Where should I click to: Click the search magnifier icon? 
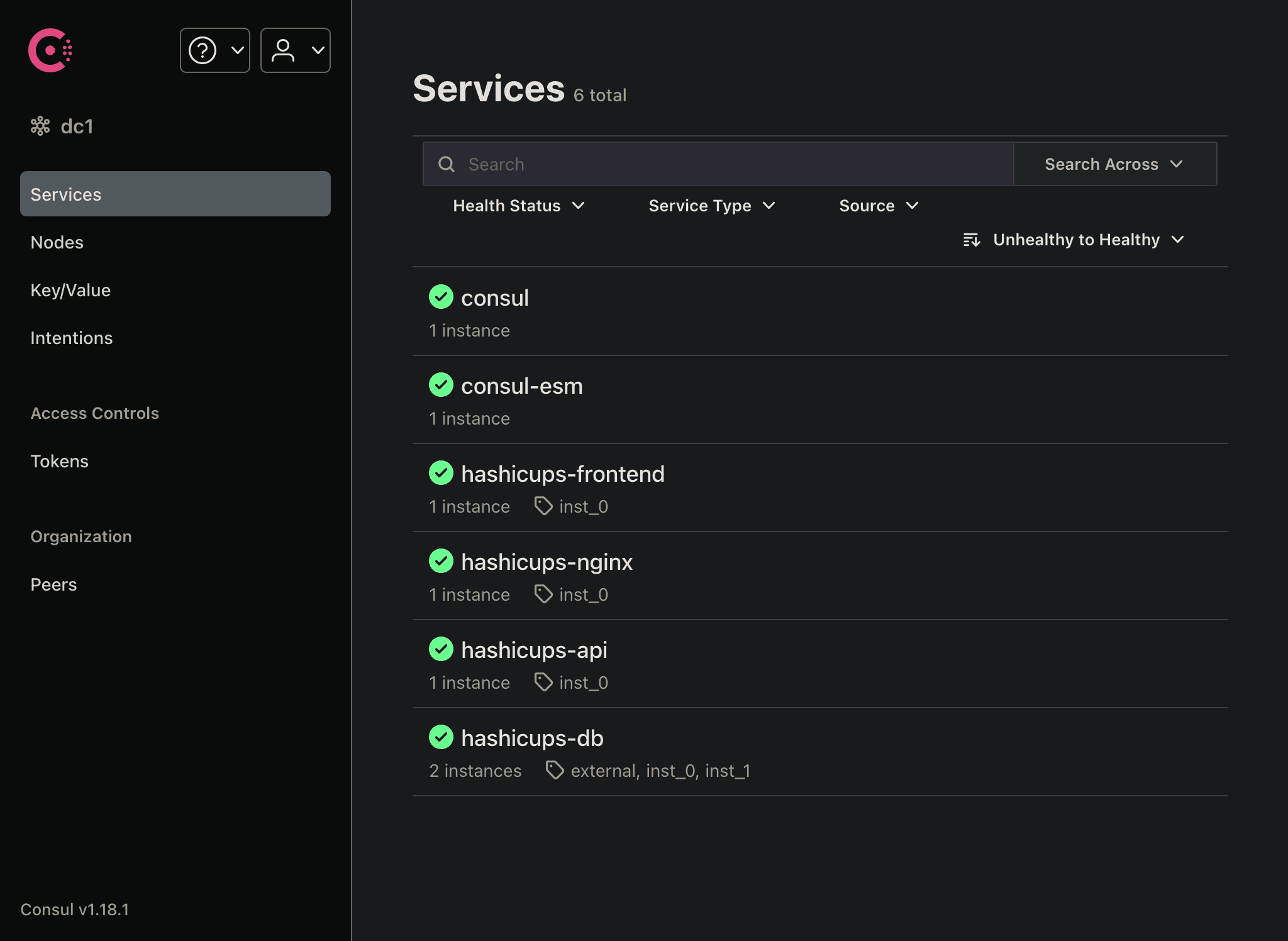pos(447,164)
